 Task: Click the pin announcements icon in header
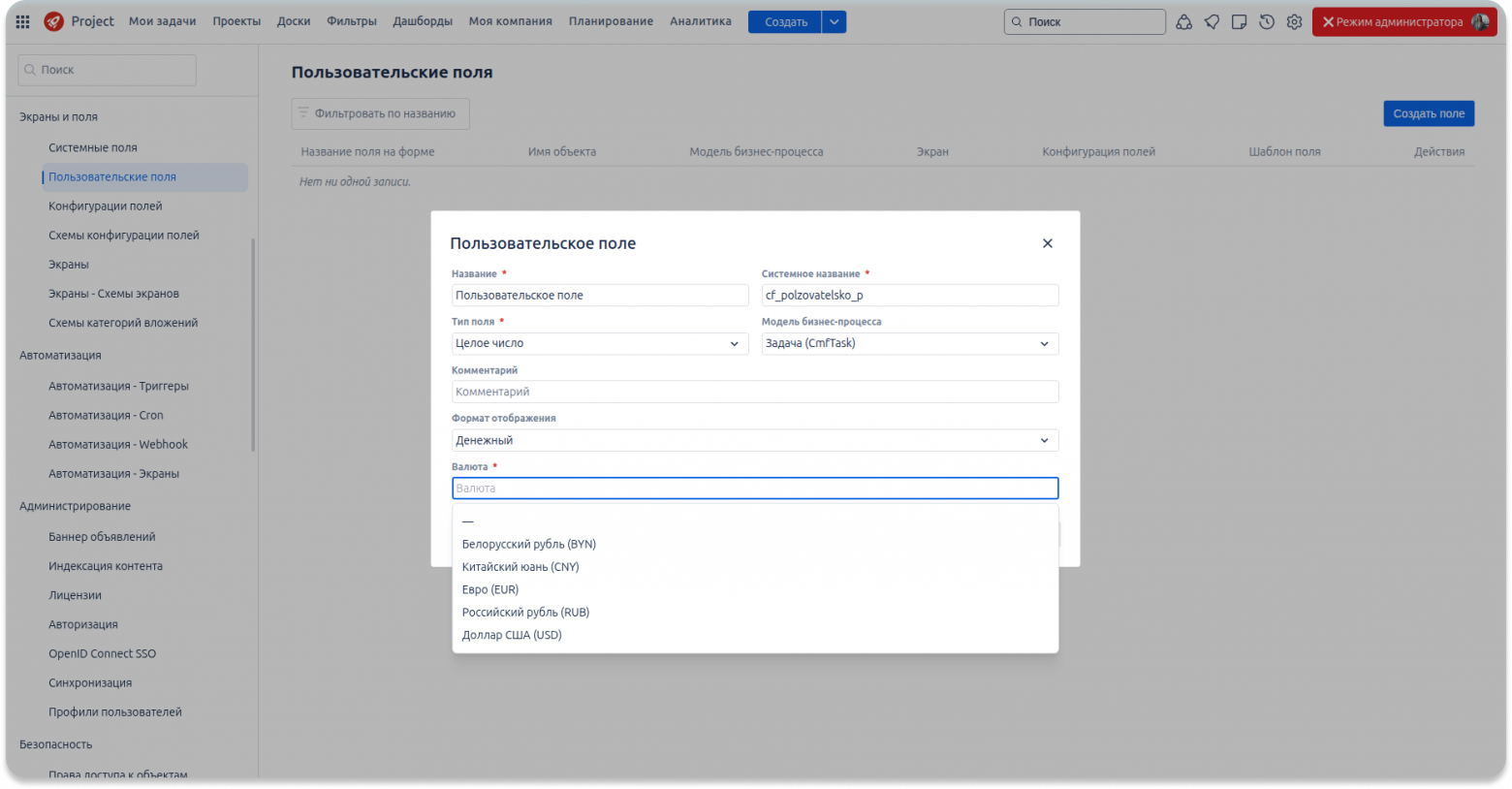coord(1212,21)
